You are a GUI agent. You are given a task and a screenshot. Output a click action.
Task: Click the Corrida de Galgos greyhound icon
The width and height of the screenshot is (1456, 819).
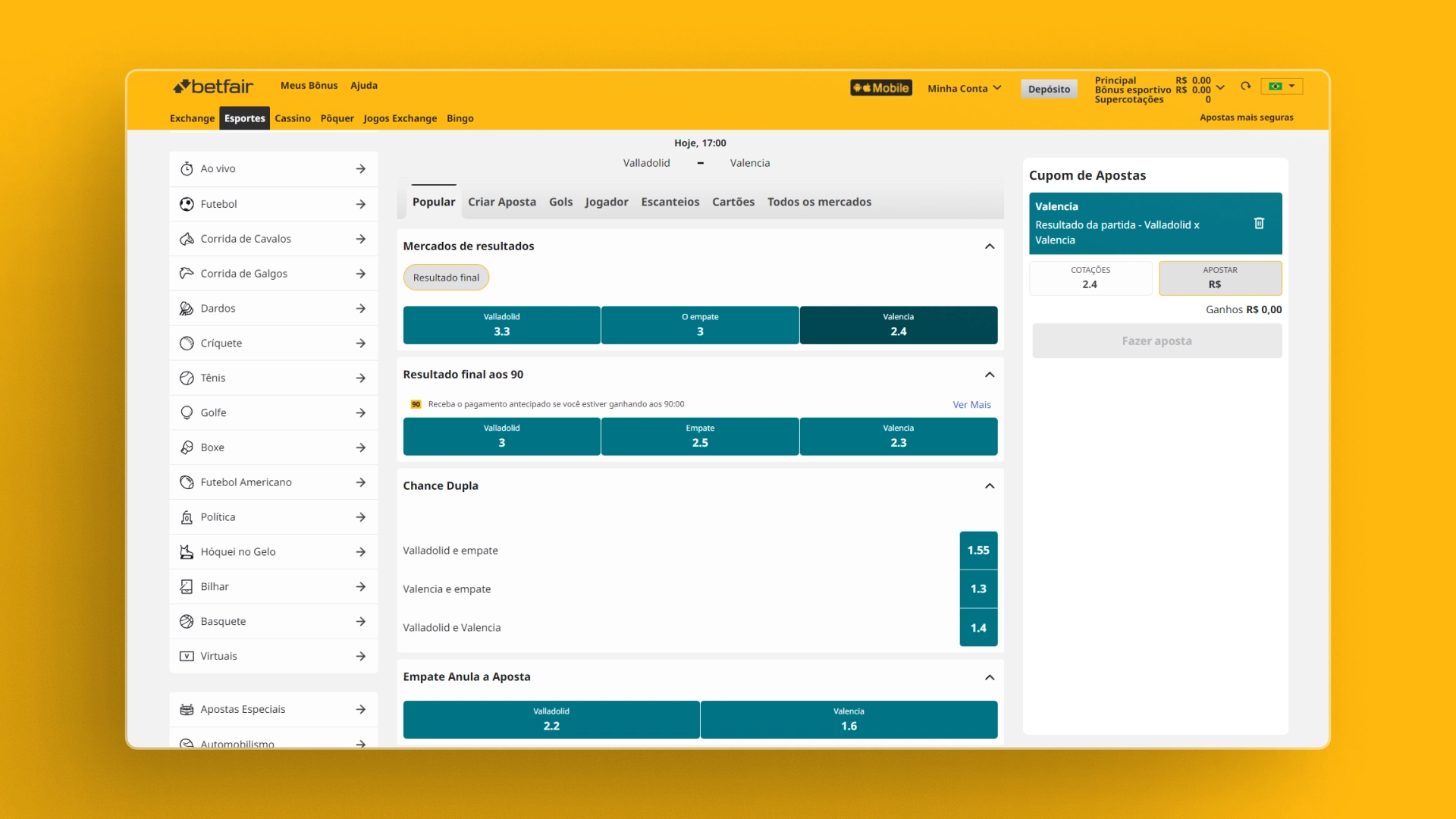coord(187,274)
